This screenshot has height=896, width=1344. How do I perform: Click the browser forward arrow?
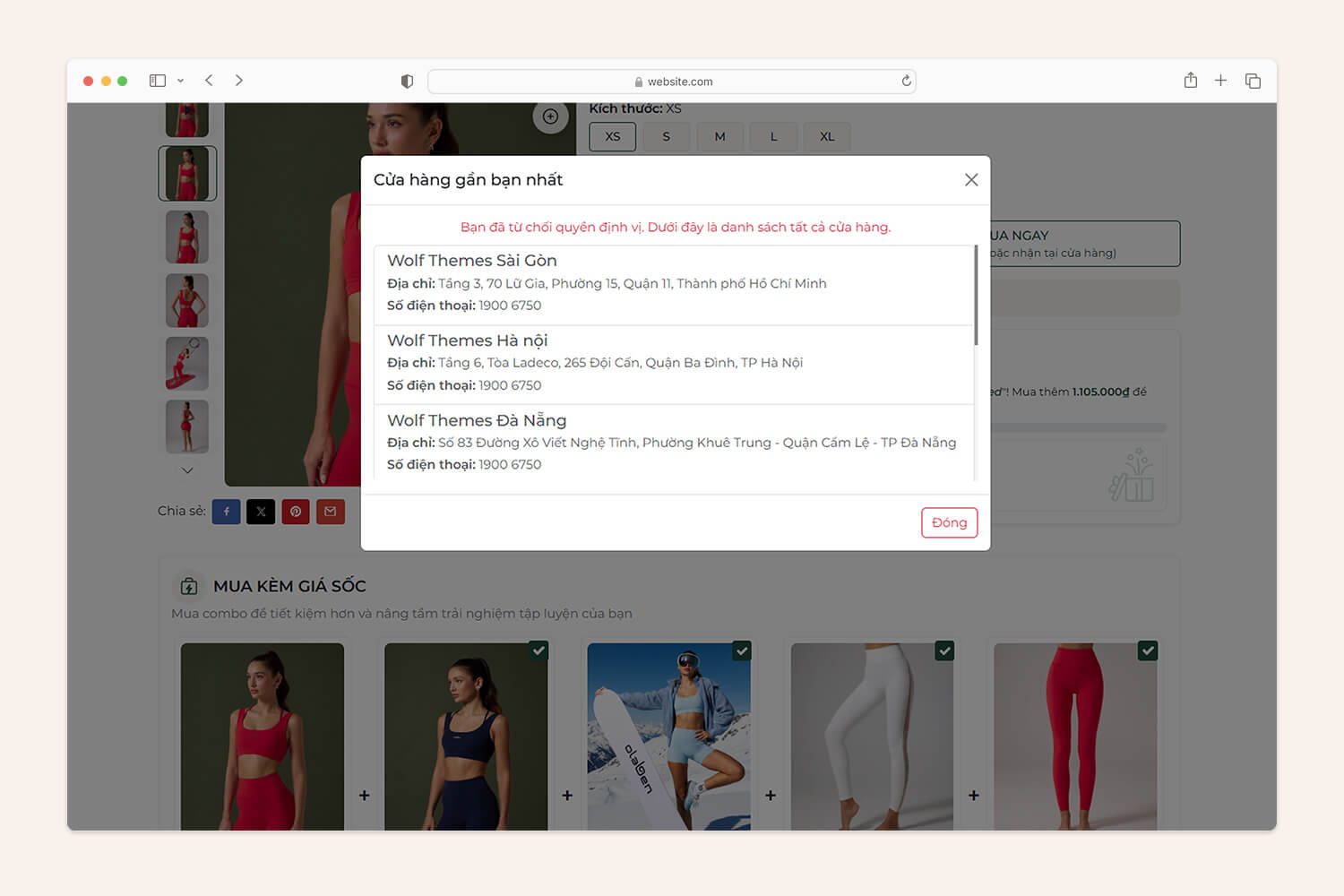coord(239,81)
